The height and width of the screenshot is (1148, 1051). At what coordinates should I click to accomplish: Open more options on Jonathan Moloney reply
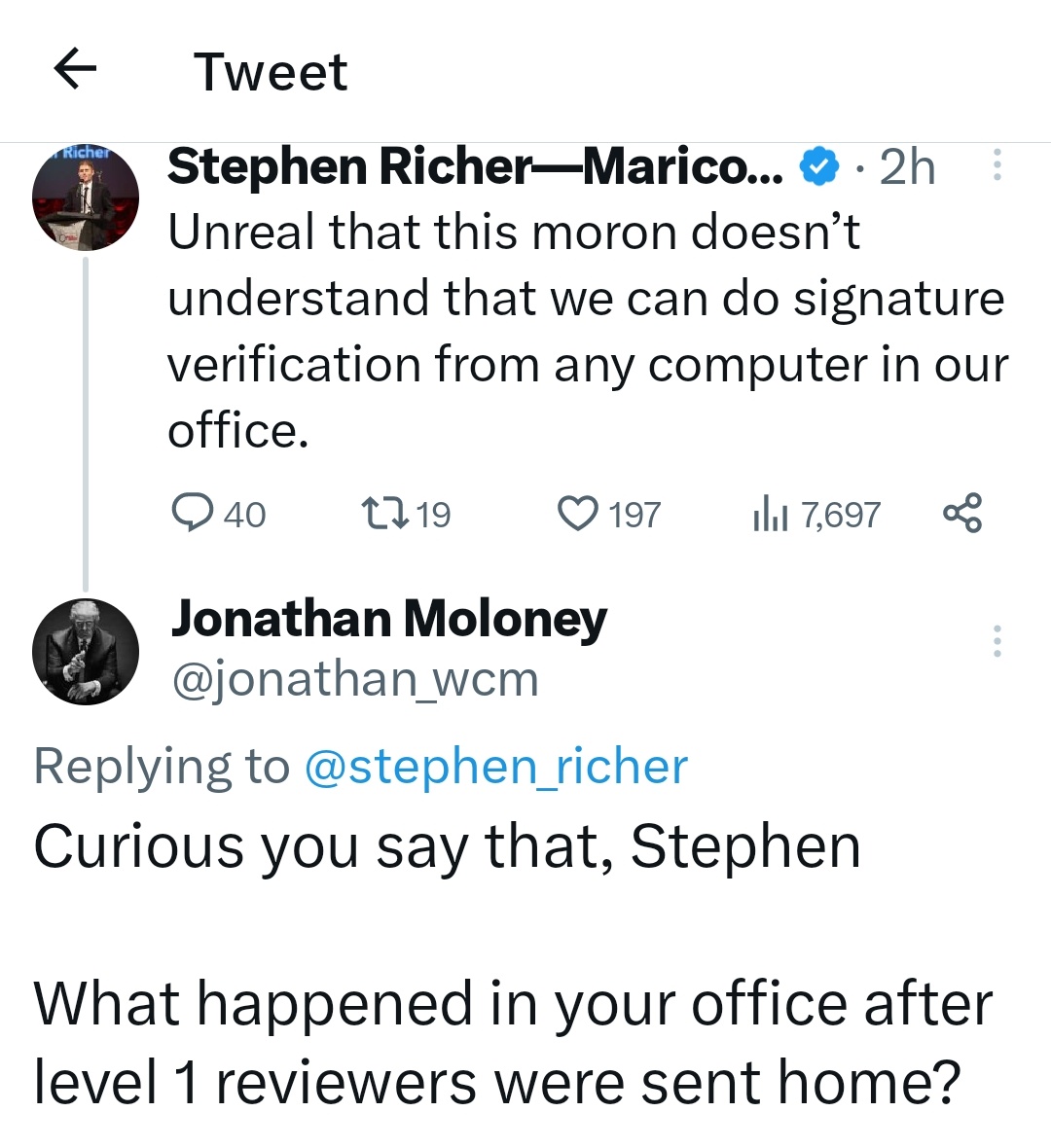pos(997,640)
